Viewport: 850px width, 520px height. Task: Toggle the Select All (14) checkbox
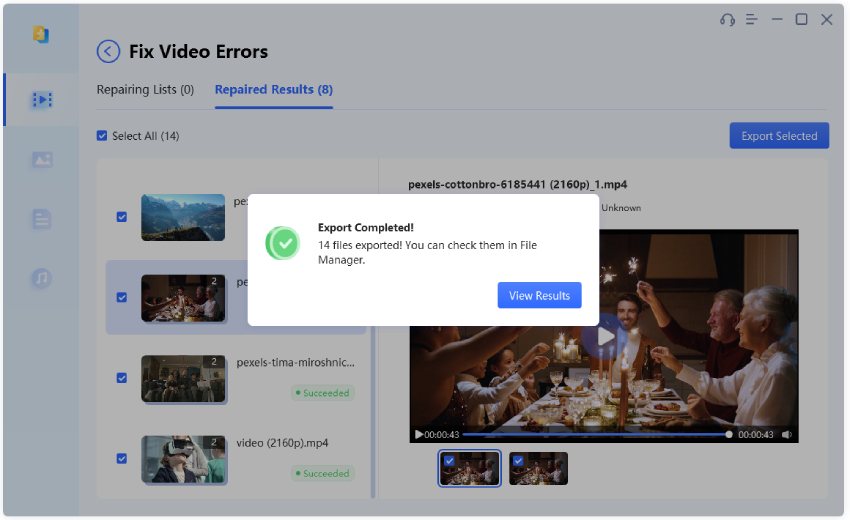pos(102,136)
